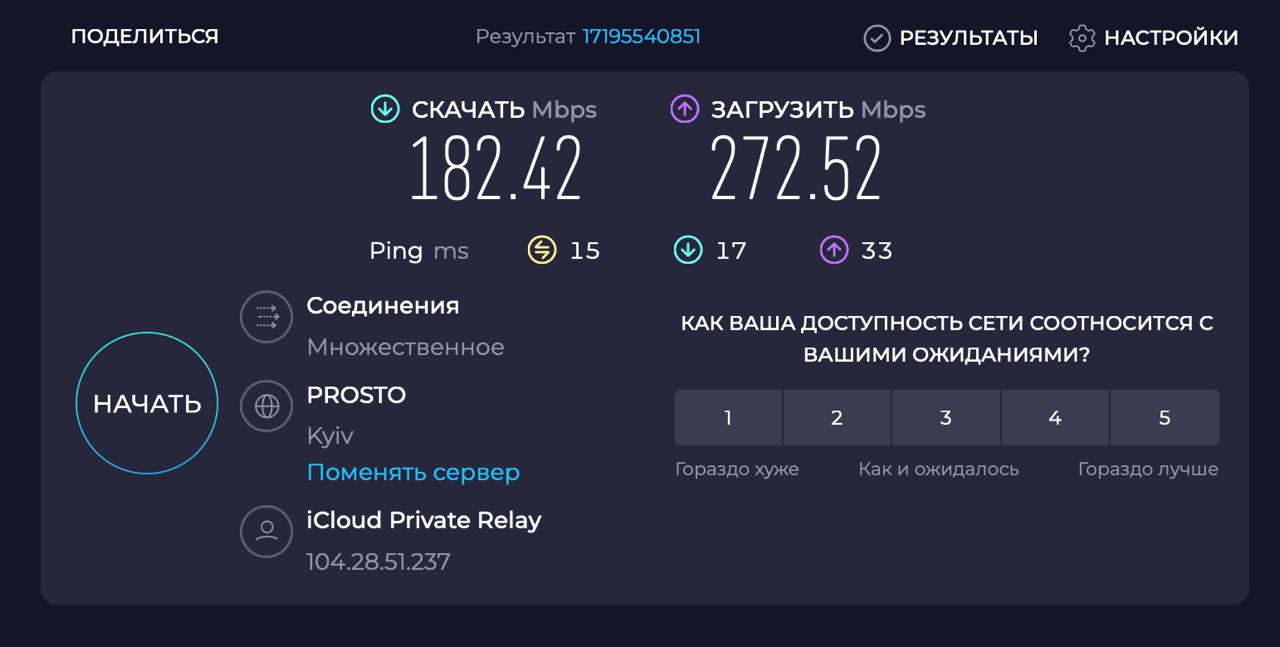
Task: Choose rating 5 much better
Action: tap(1165, 418)
